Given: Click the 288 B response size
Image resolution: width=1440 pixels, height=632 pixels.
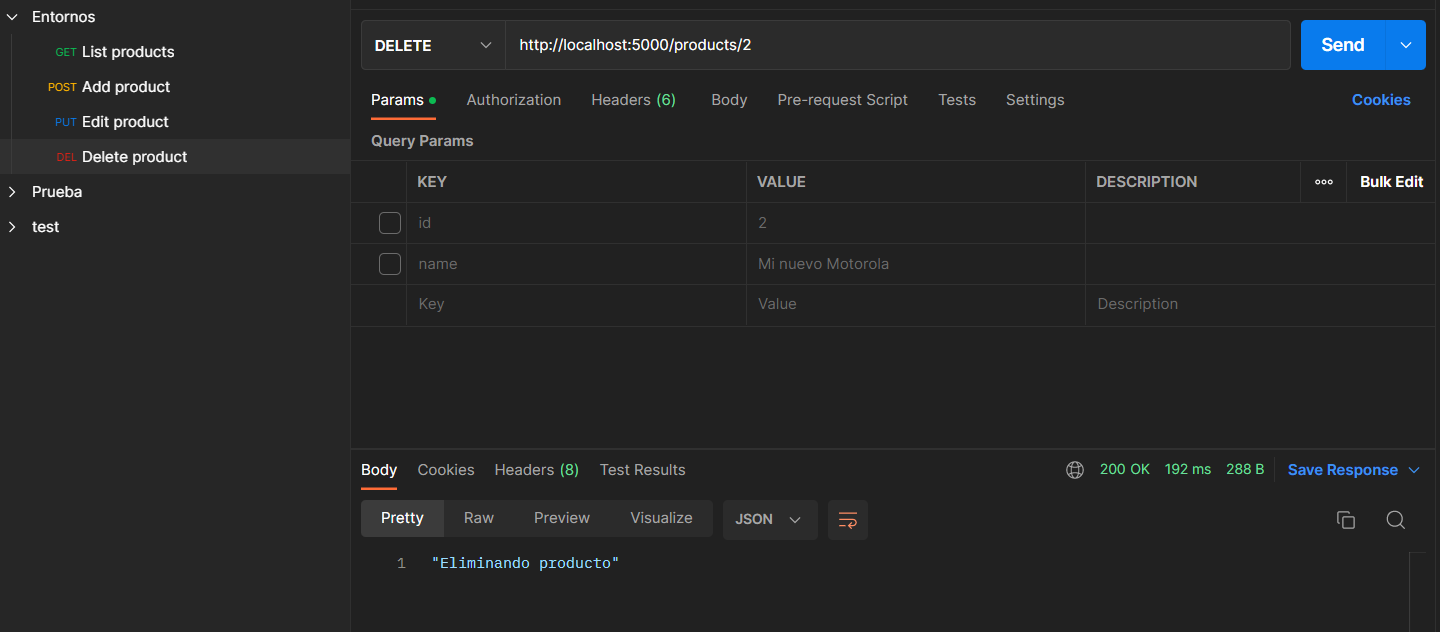Looking at the screenshot, I should (1246, 469).
